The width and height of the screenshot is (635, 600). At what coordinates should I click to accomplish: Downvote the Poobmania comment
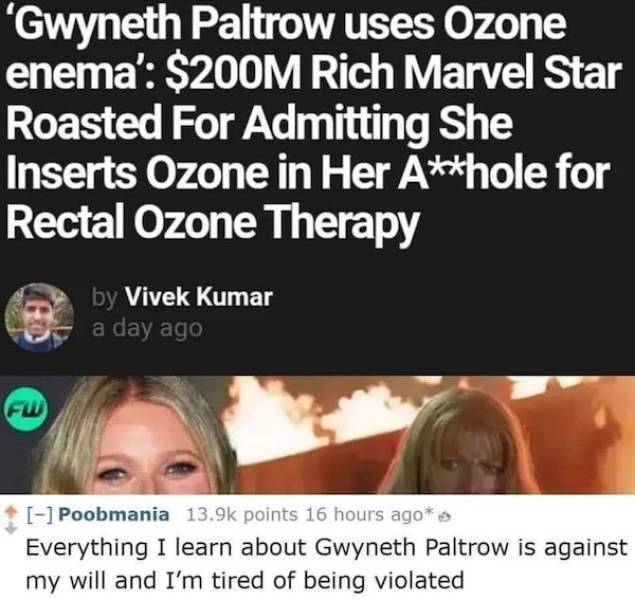pos(11,528)
